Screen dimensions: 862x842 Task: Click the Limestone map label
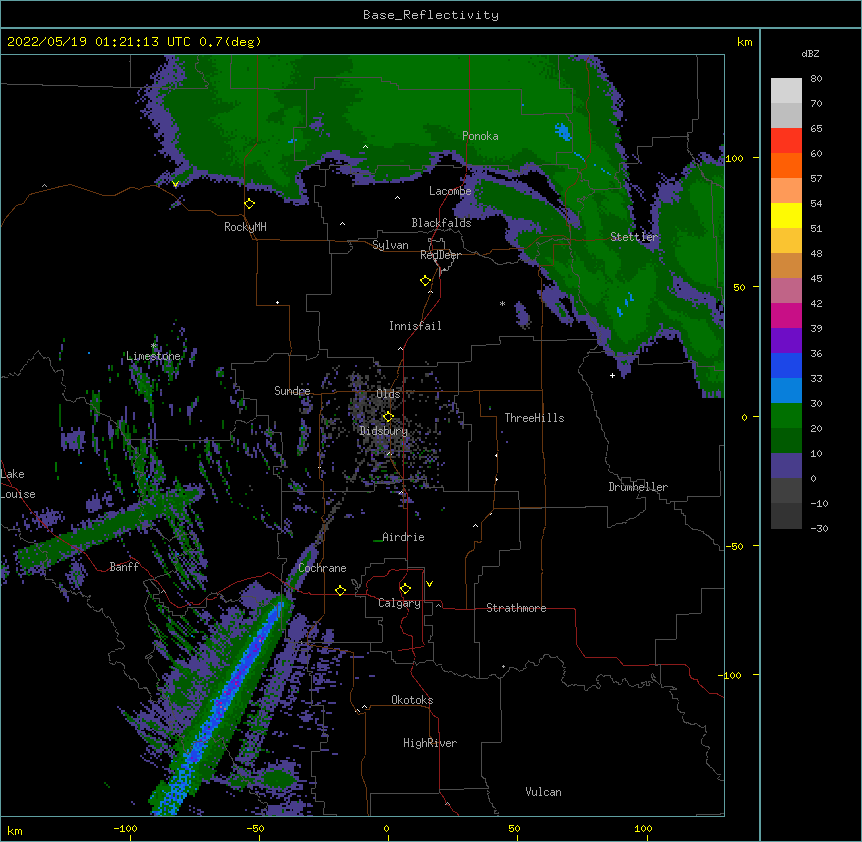[153, 356]
